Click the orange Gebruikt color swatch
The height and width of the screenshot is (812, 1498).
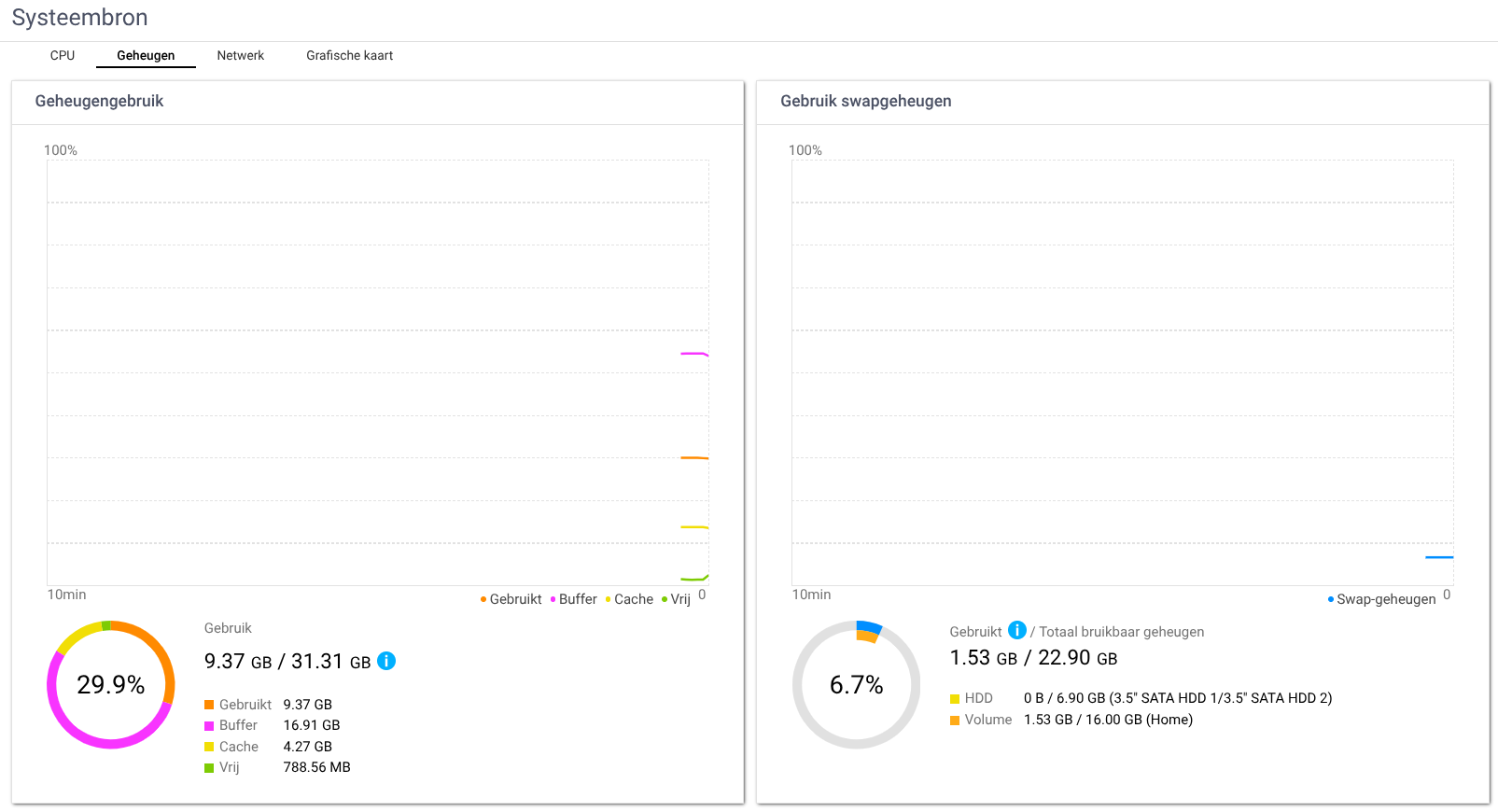(209, 705)
